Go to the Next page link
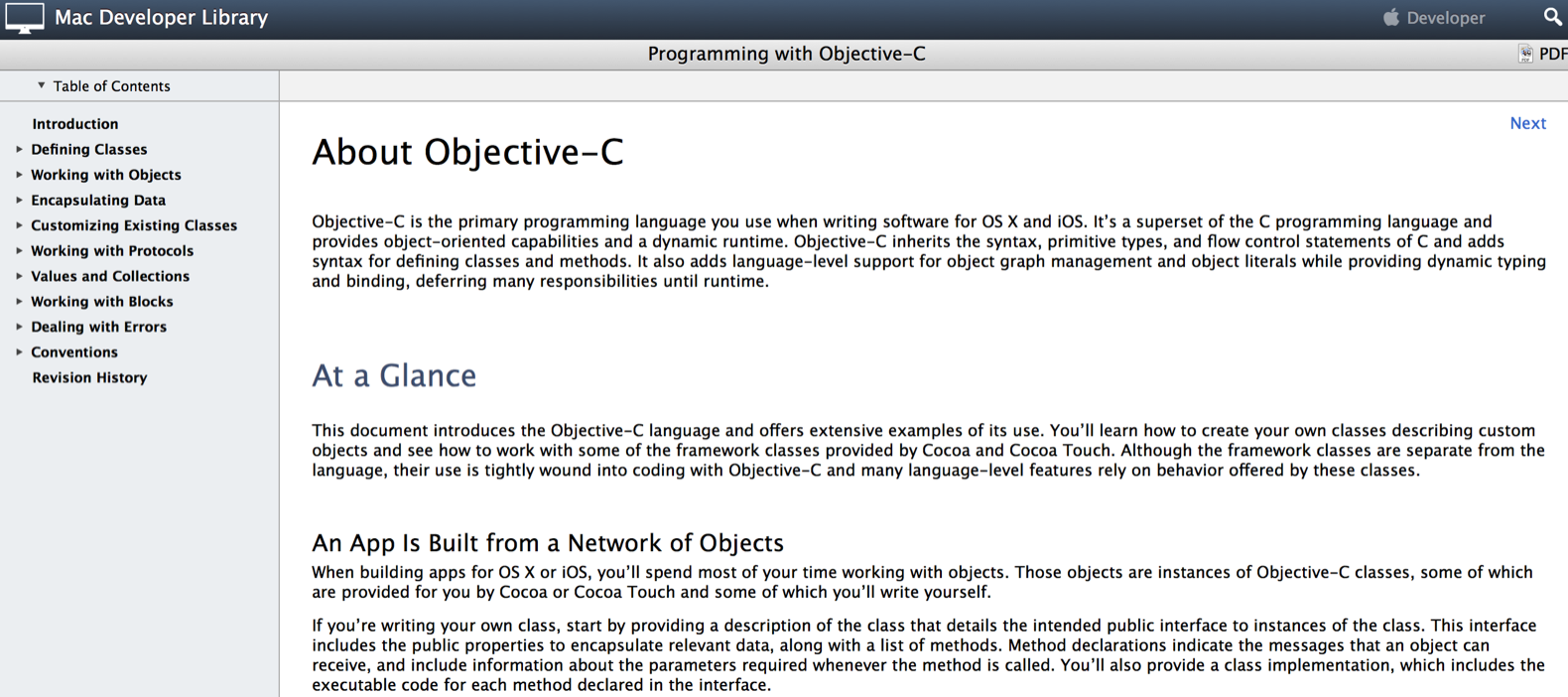1568x697 pixels. point(1527,123)
